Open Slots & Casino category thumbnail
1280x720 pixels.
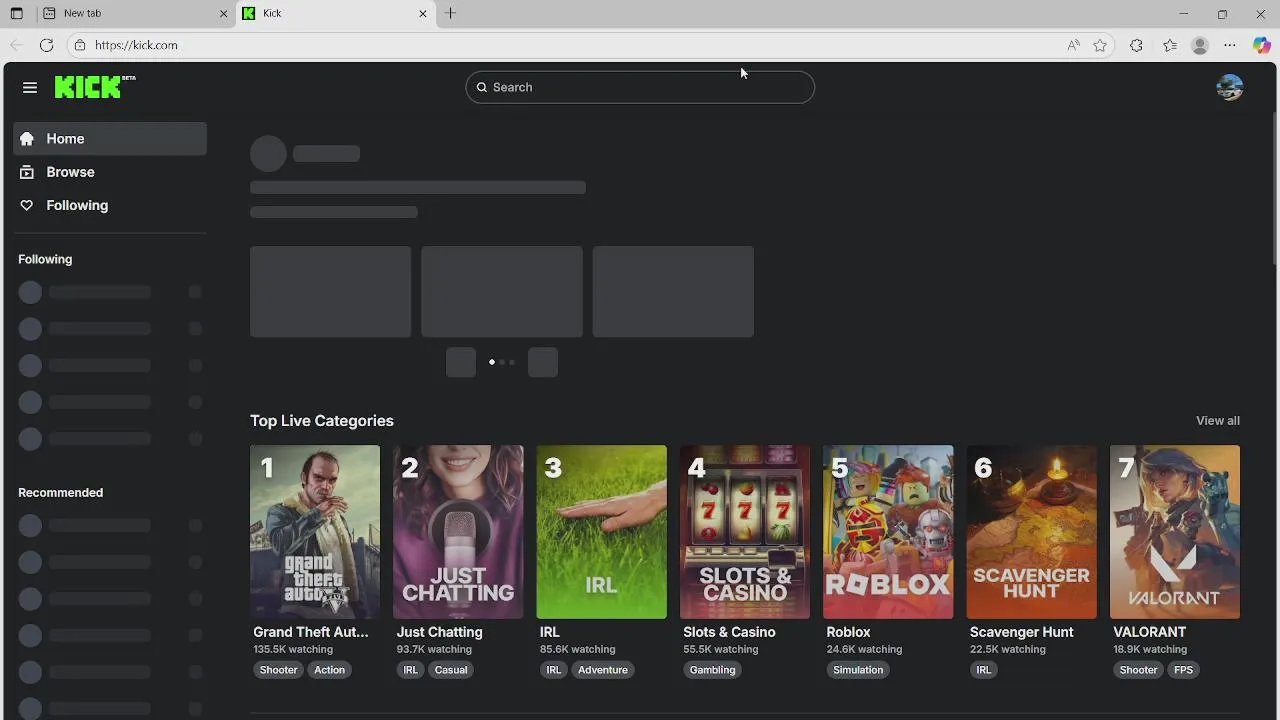[745, 532]
